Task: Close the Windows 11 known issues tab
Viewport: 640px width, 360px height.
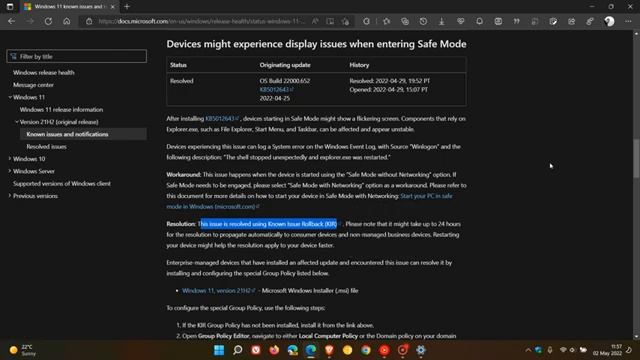Action: coord(113,7)
